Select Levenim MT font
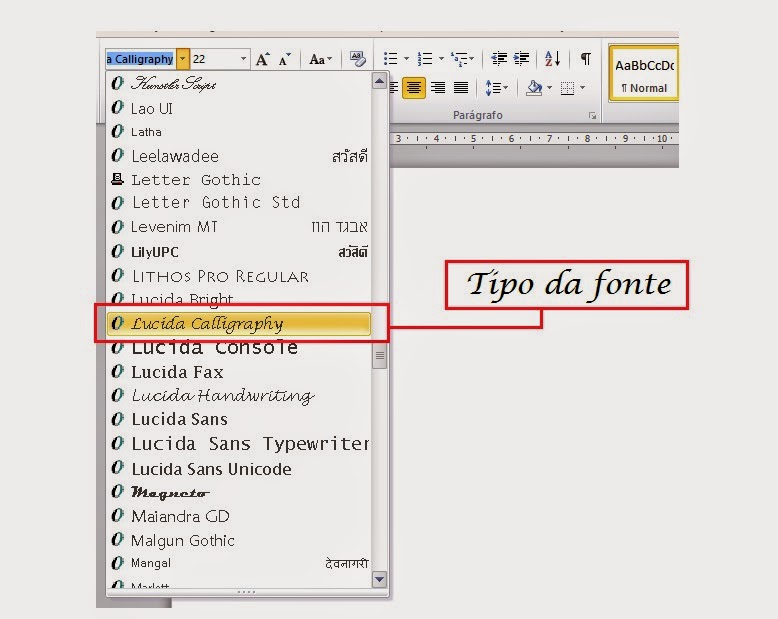Image resolution: width=778 pixels, height=619 pixels. pos(239,227)
